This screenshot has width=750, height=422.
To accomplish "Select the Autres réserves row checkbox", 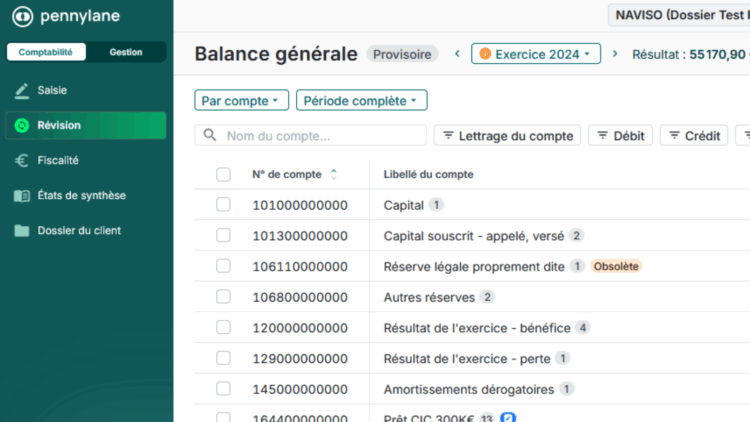I will click(x=223, y=297).
